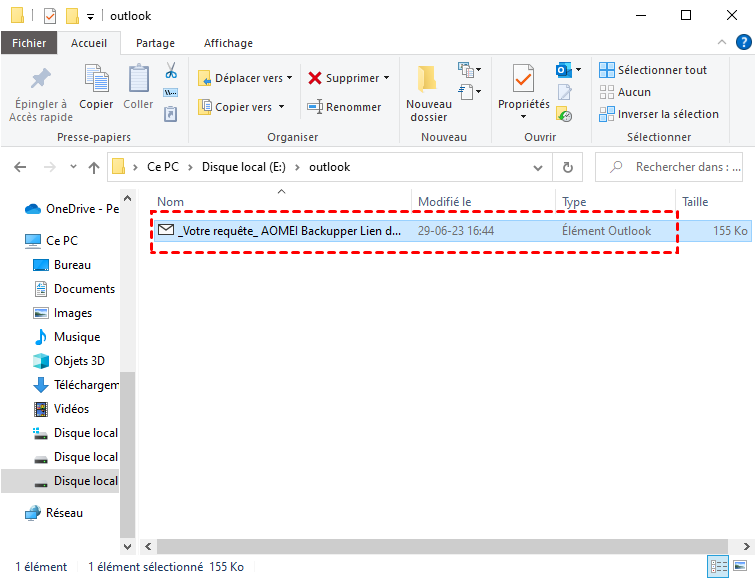Click the refresh icon beside address bar
Image resolution: width=756 pixels, height=579 pixels.
(568, 167)
